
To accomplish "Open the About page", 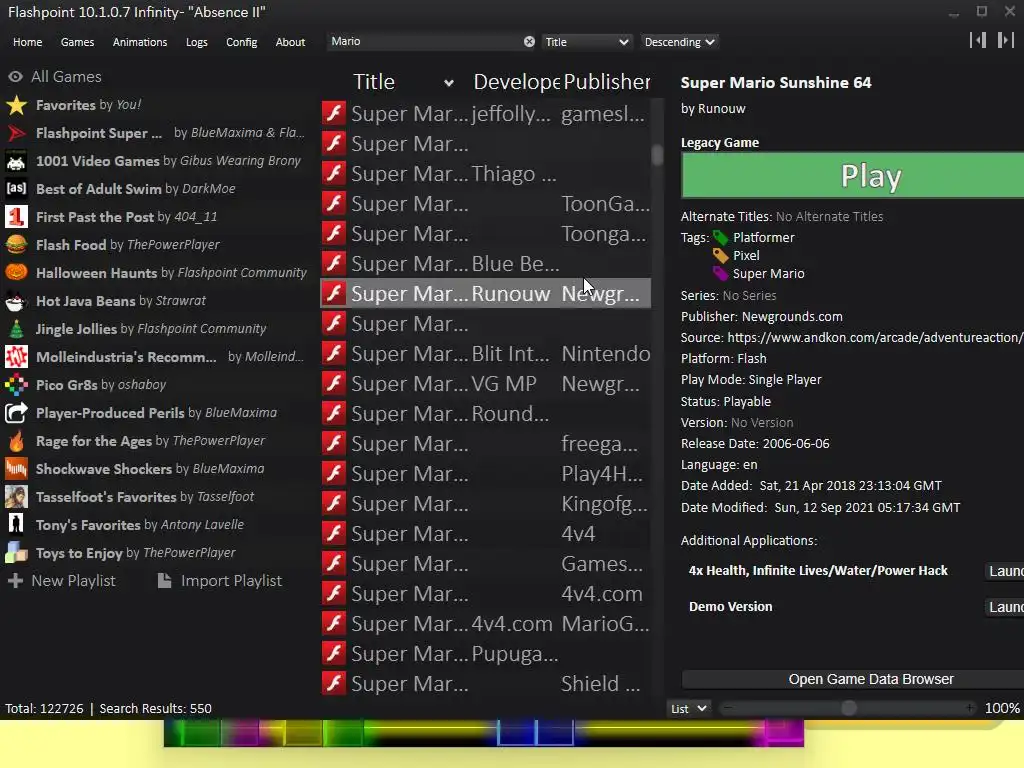I will (x=290, y=42).
